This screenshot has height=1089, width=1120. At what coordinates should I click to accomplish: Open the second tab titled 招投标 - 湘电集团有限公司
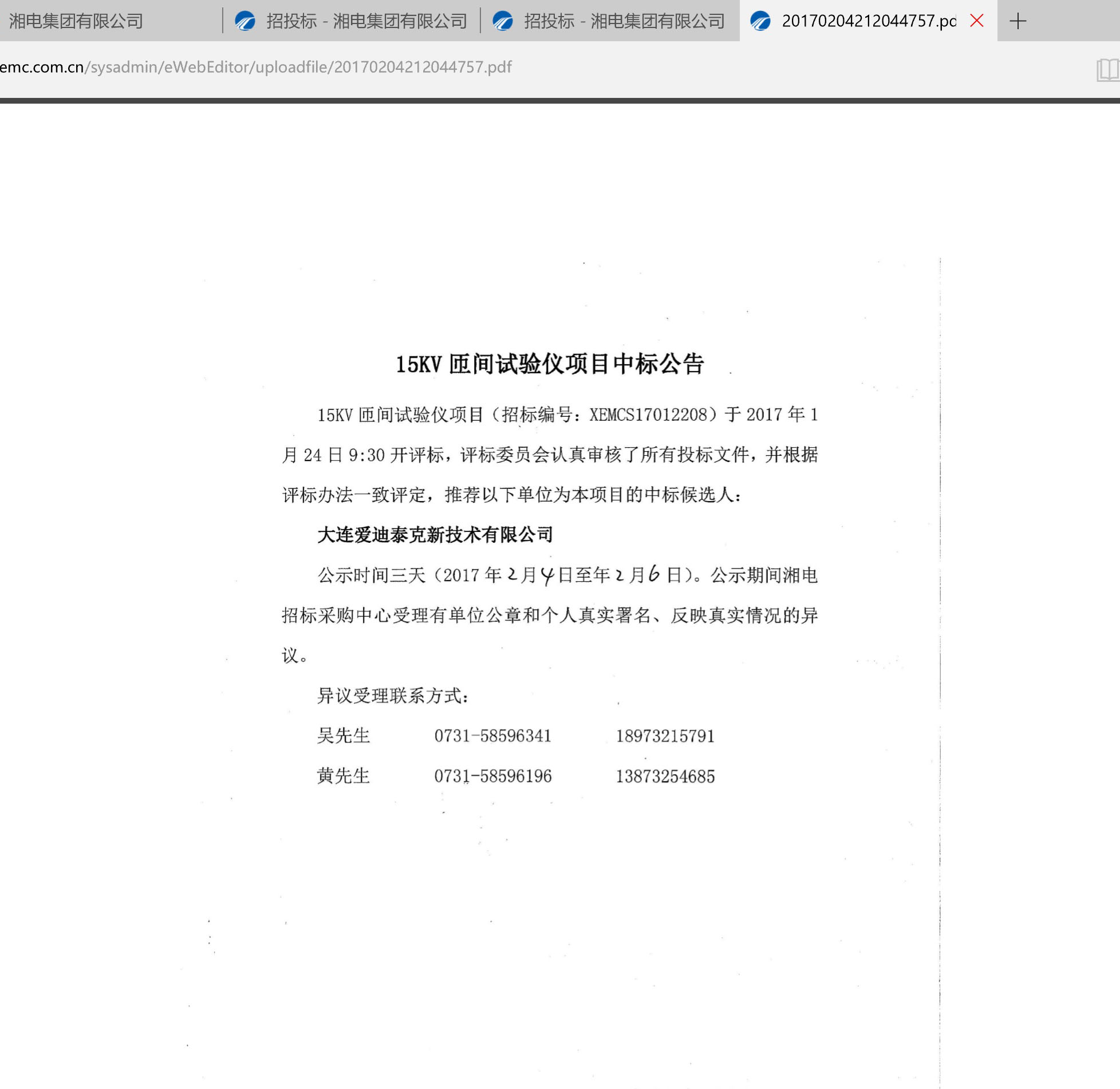[x=352, y=21]
